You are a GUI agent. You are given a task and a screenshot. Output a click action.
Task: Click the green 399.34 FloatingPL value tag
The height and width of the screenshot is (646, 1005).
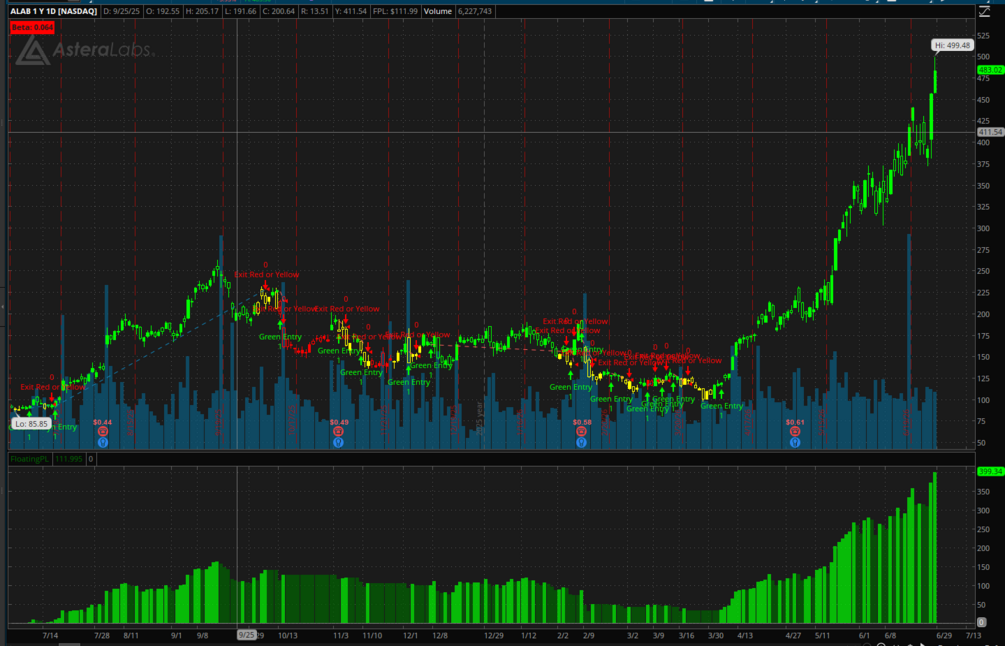tap(990, 471)
